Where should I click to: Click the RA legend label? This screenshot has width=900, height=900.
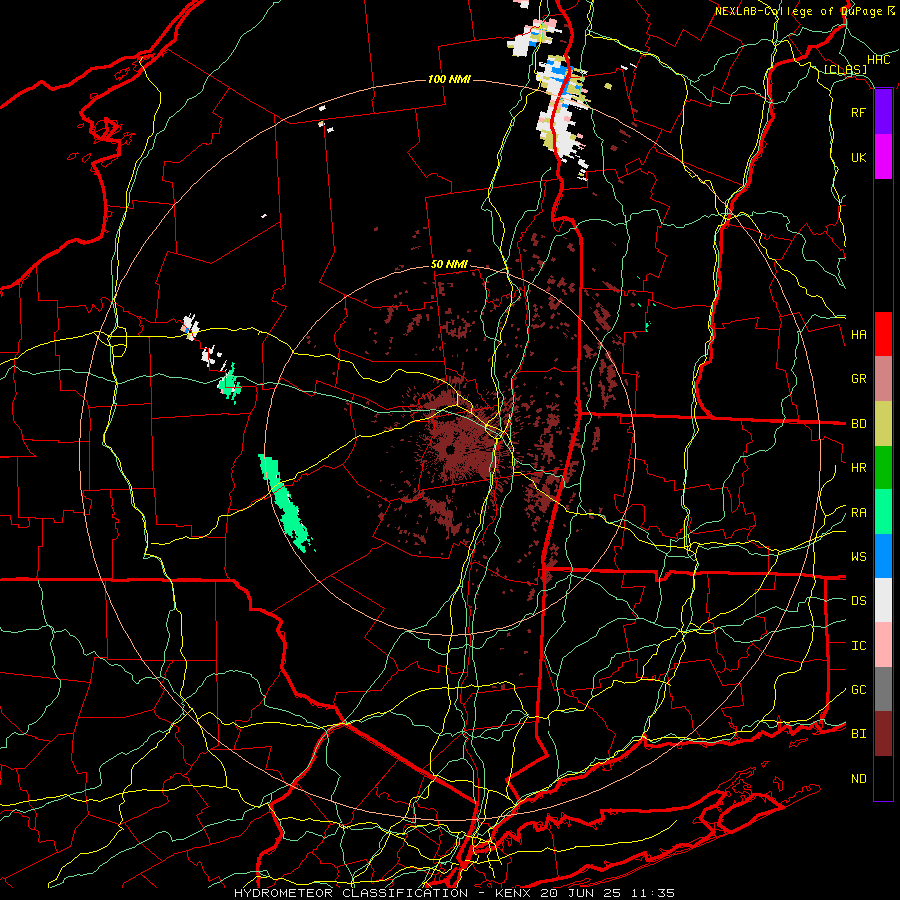click(x=859, y=513)
